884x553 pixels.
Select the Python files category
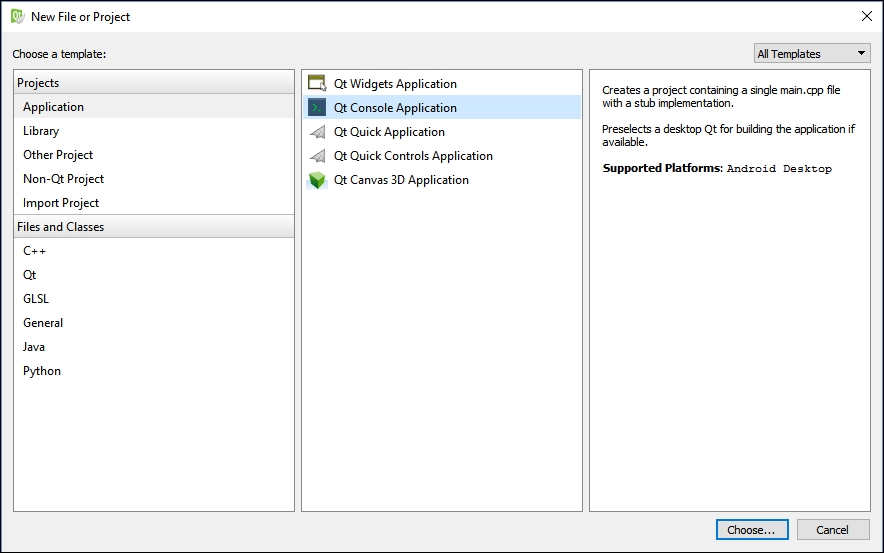(154, 371)
